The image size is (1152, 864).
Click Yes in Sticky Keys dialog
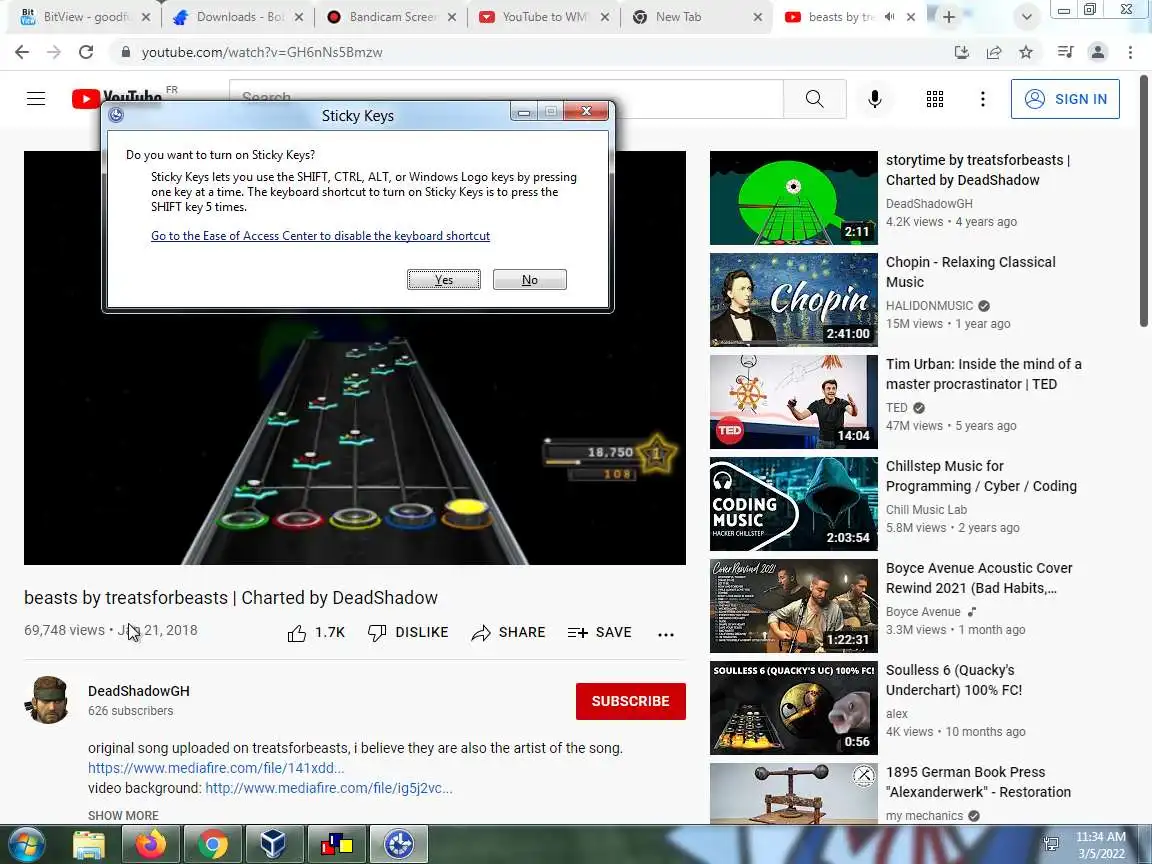click(x=444, y=280)
